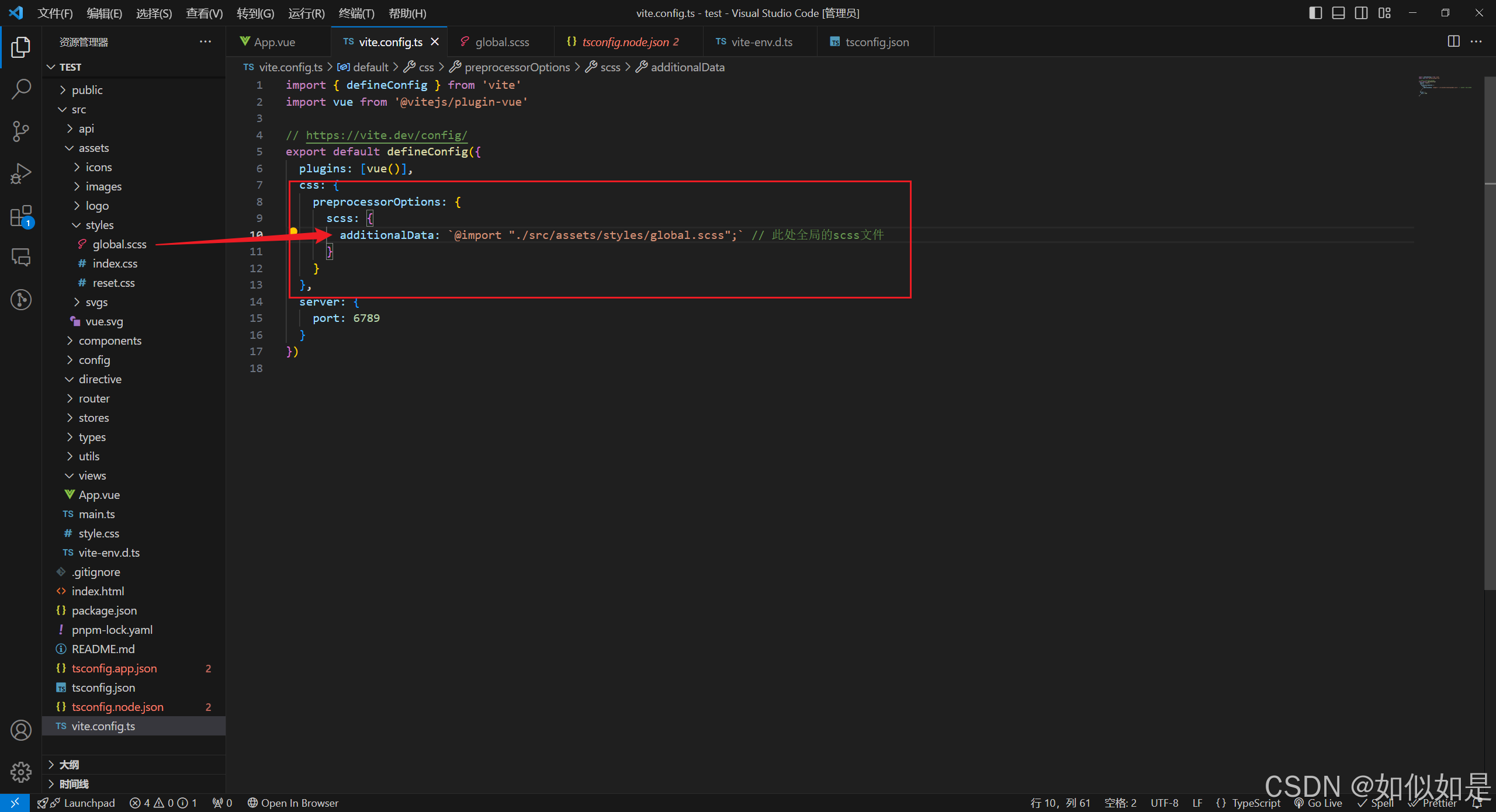The image size is (1496, 812).
Task: Open the Extensions view
Action: 21,216
